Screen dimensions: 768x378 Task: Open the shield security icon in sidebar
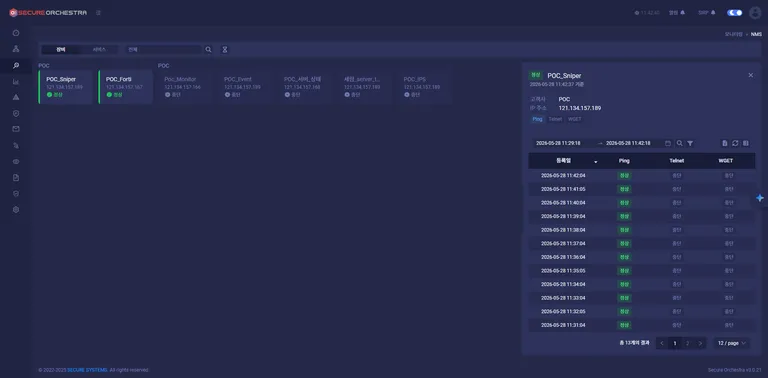click(x=16, y=113)
